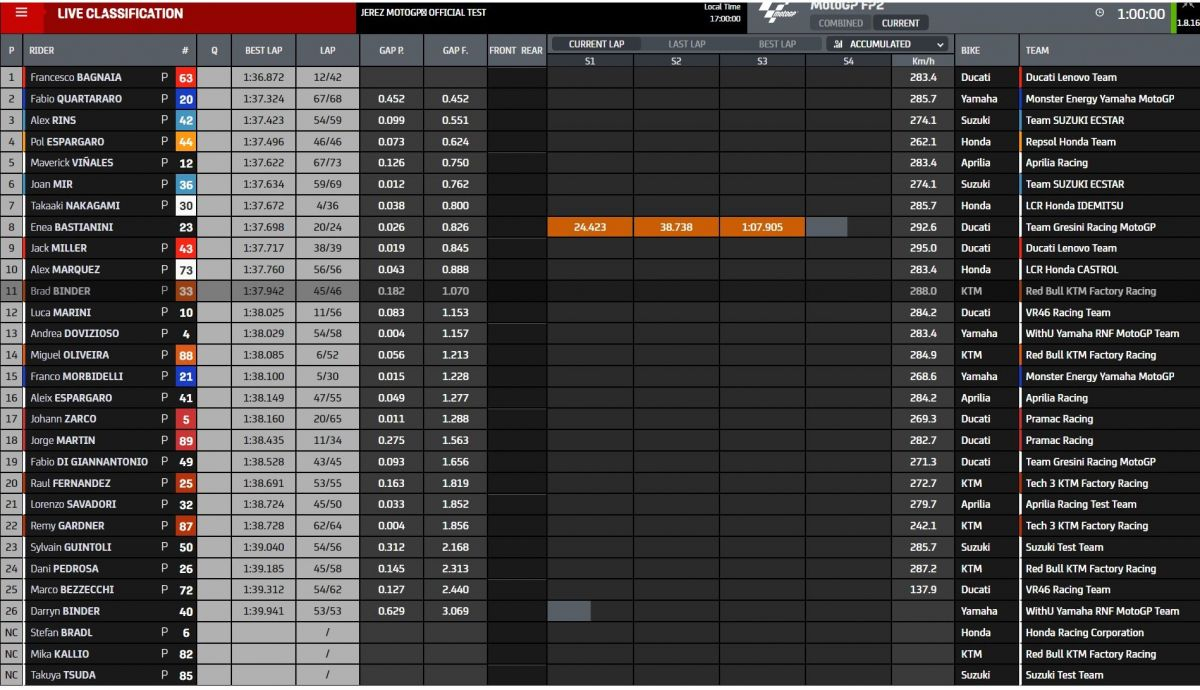
Task: Click the JEREZ MOTOGP OFFICIAL TEST title
Action: [423, 13]
